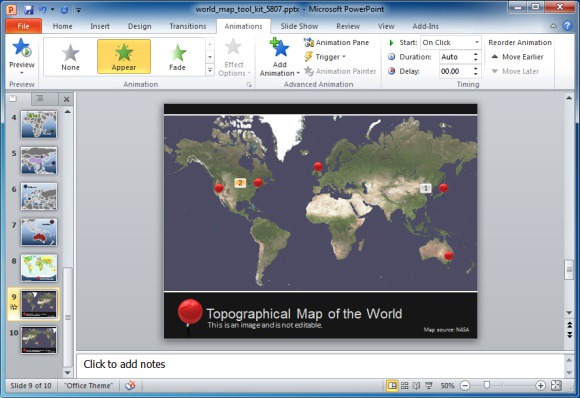Expand the animation gallery More arrow
This screenshot has width=580, height=398.
point(210,70)
